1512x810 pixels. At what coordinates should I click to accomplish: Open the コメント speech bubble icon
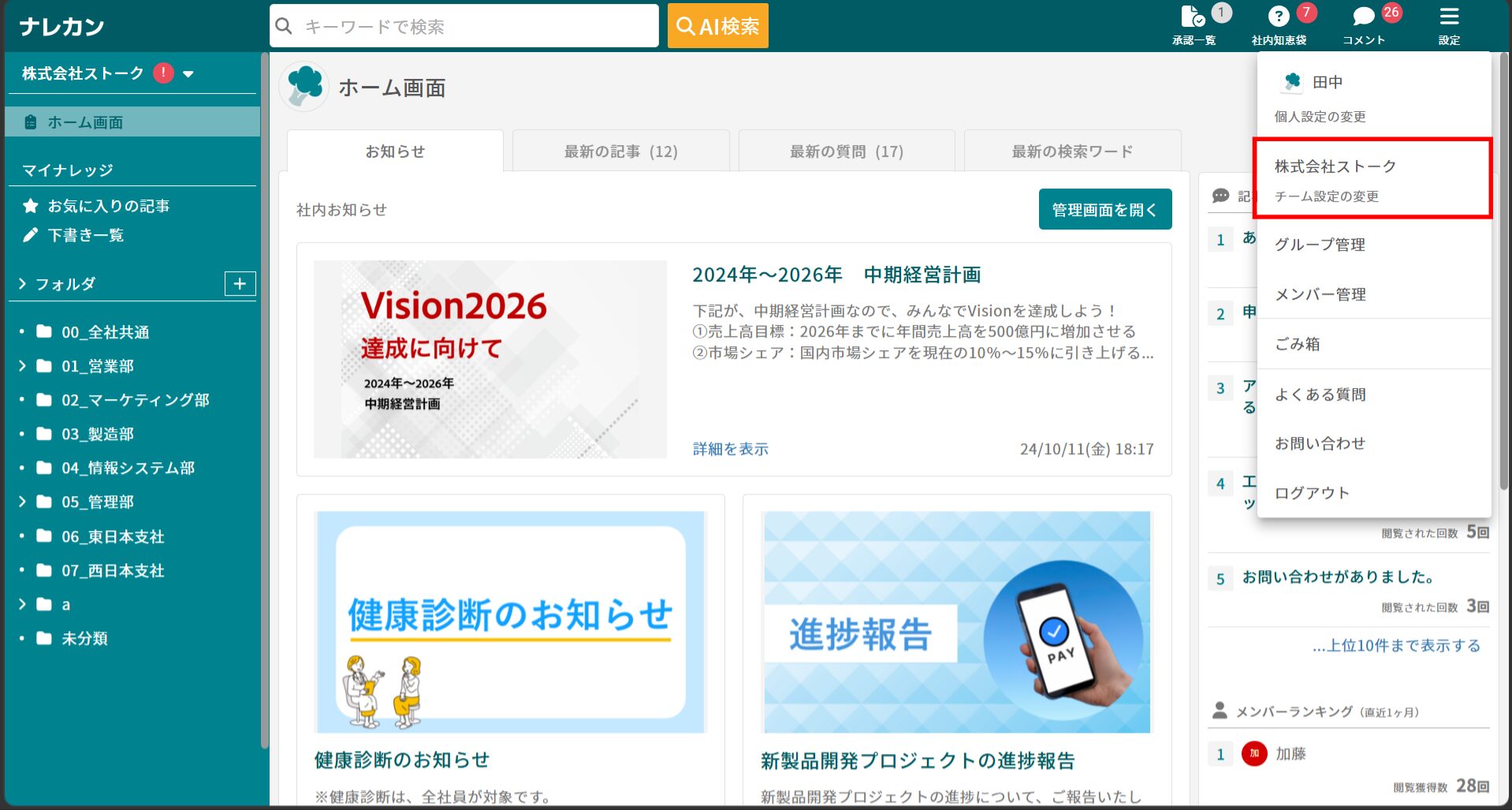coord(1364,17)
